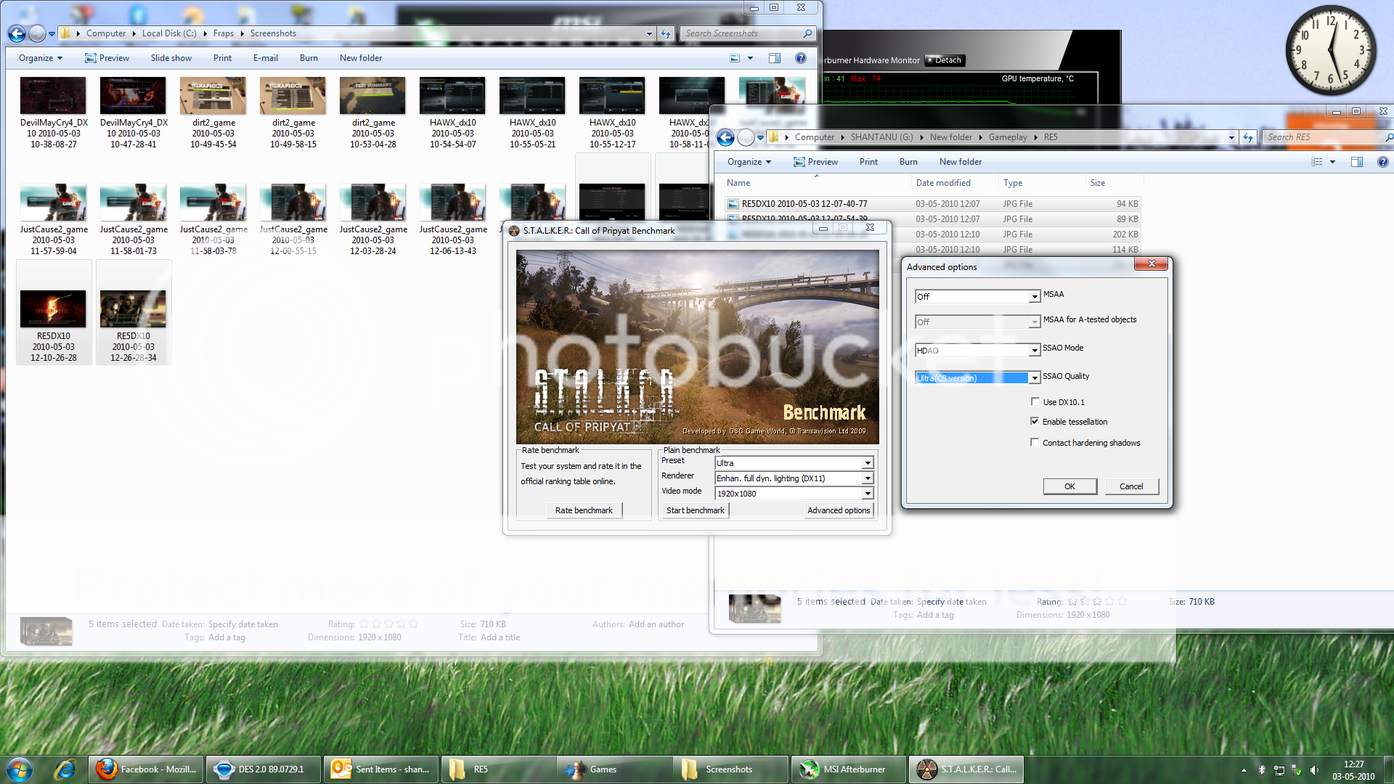Open SSAO Quality dropdown
Image resolution: width=1394 pixels, height=784 pixels.
coord(1035,378)
